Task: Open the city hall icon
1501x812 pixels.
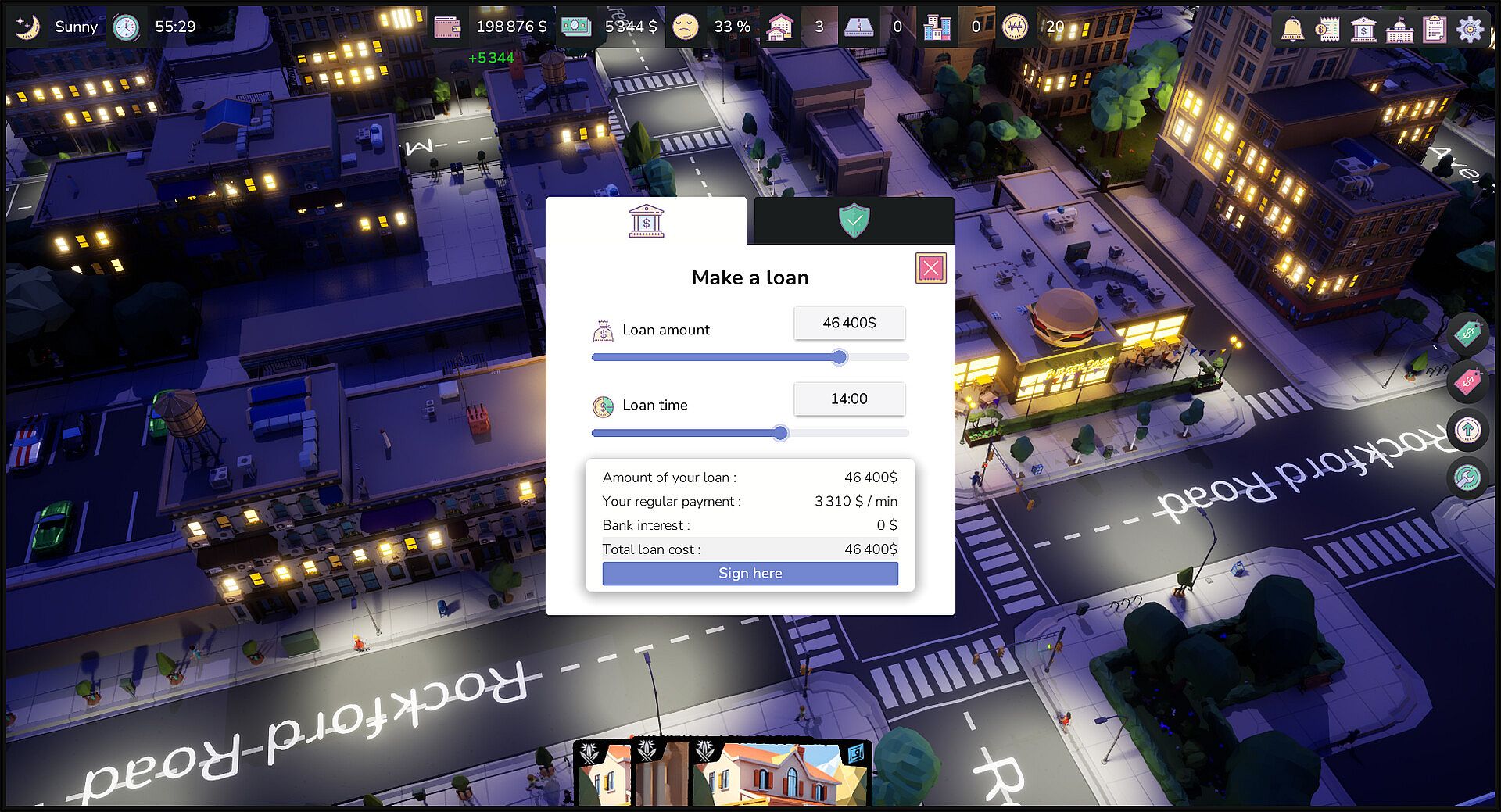Action: pyautogui.click(x=1399, y=30)
